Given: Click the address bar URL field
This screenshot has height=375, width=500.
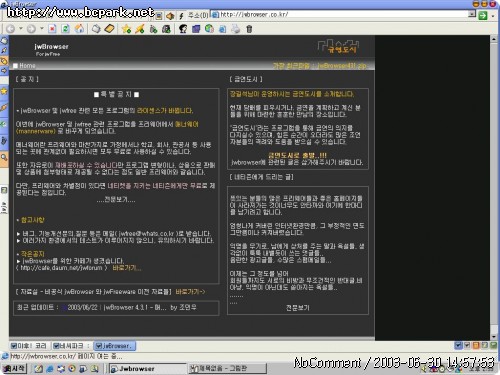Looking at the screenshot, I should point(340,14).
